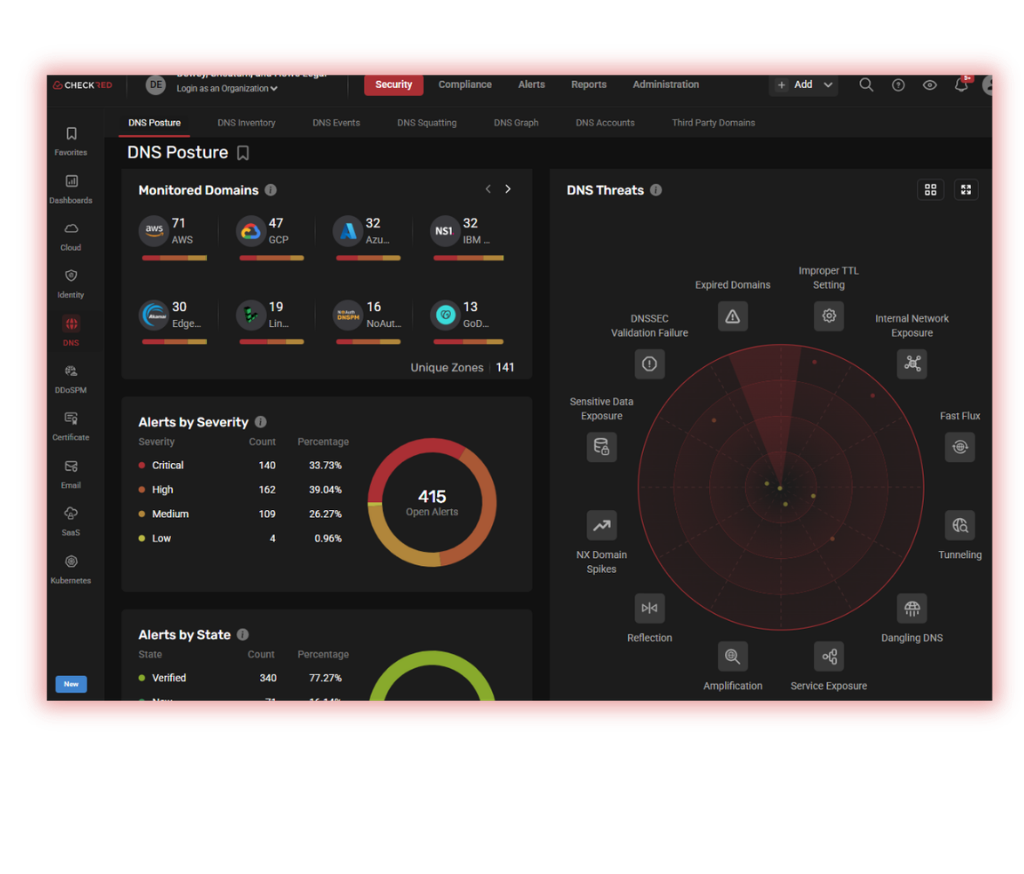
Task: Click the Tunneling threat icon
Action: point(959,525)
